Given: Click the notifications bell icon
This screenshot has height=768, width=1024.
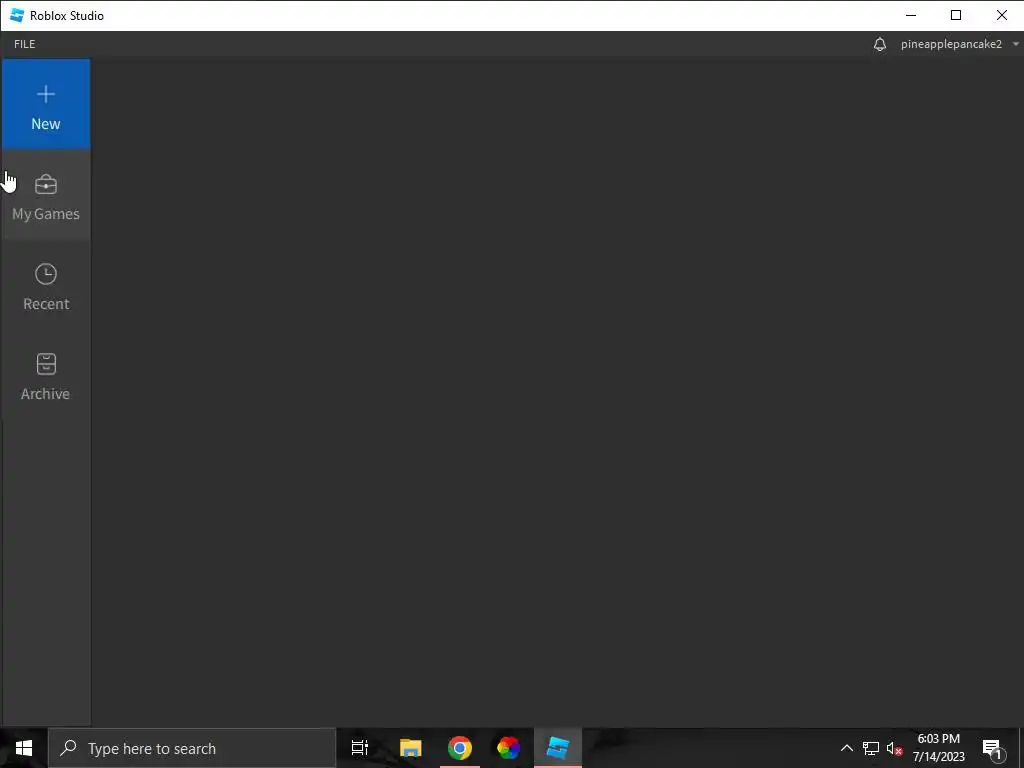Looking at the screenshot, I should coord(880,44).
